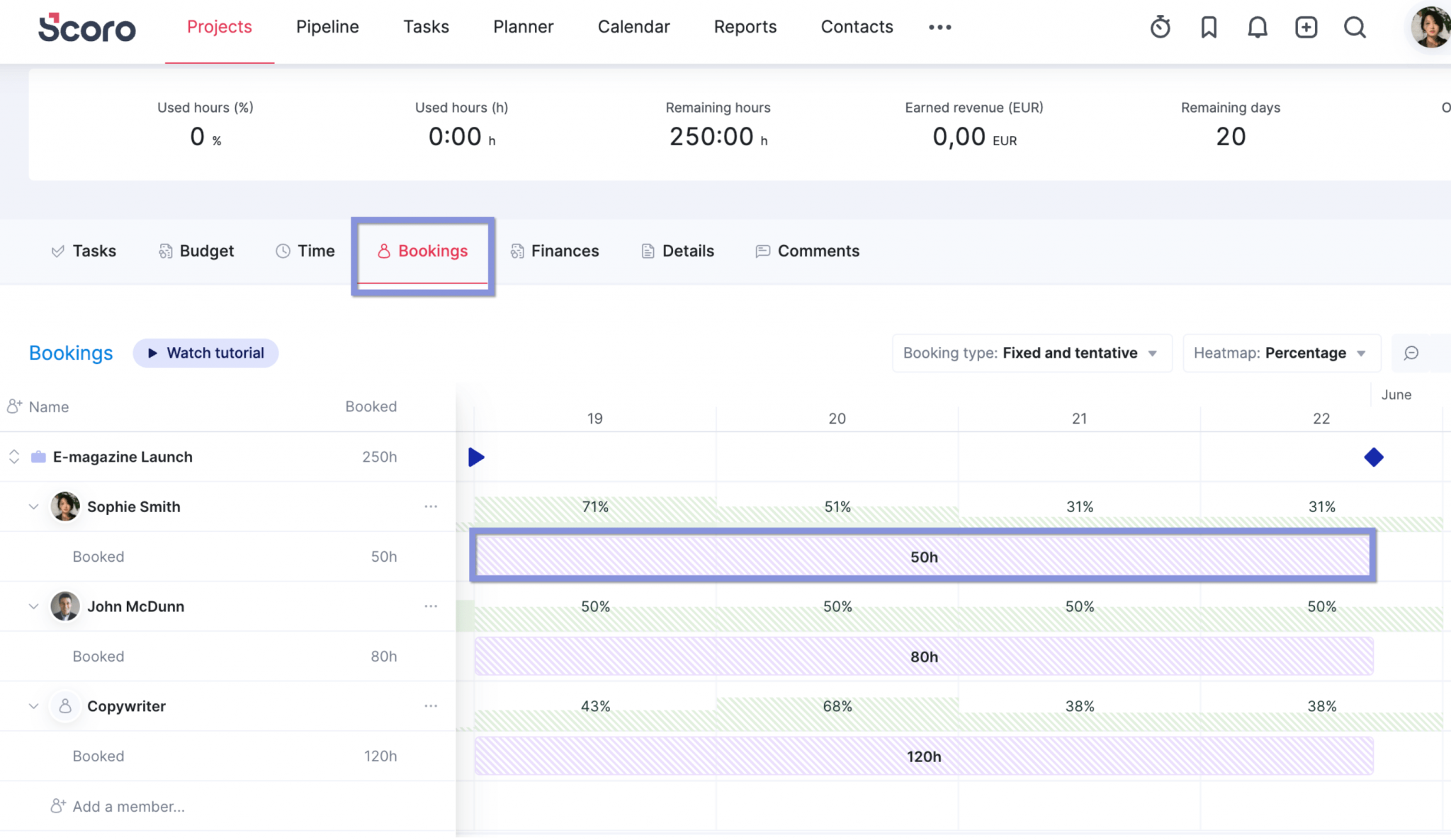Open options menu for John McDunn

[x=431, y=606]
